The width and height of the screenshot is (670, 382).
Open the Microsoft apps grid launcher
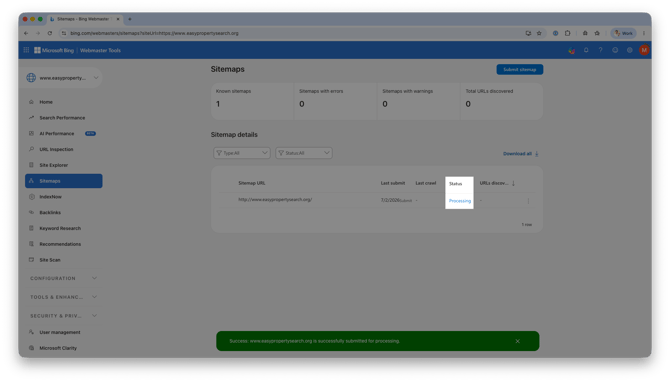tap(26, 50)
